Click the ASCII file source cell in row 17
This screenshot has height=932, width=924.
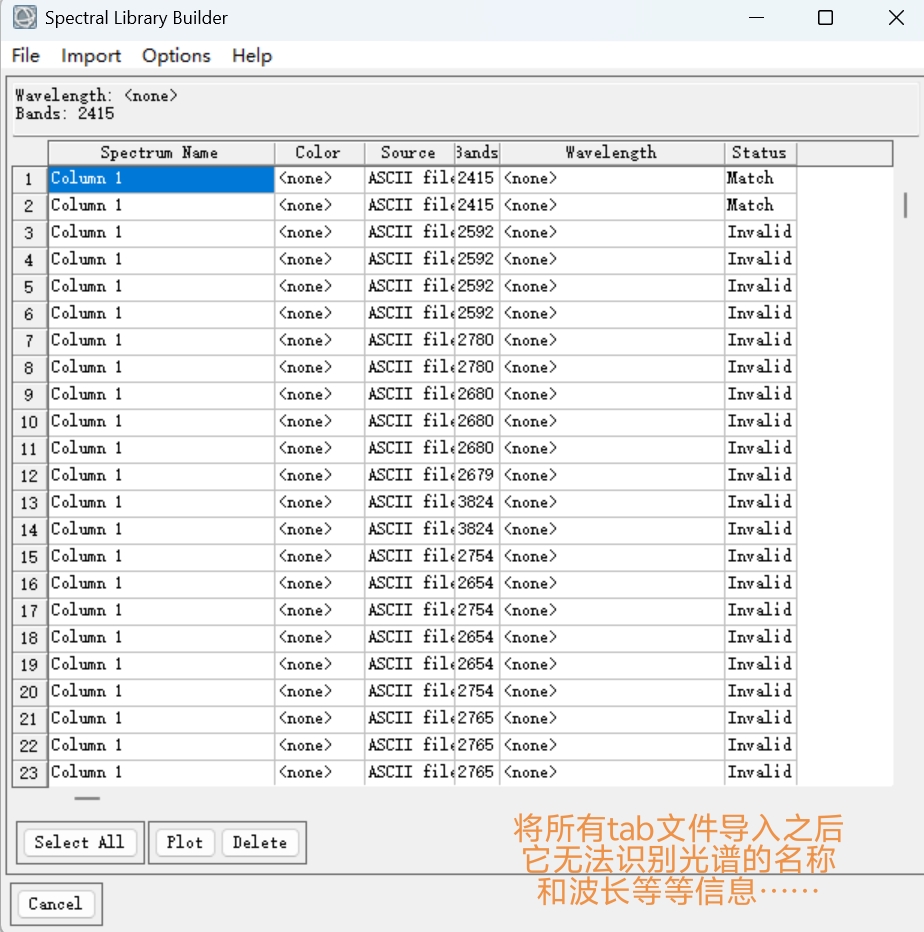click(409, 610)
